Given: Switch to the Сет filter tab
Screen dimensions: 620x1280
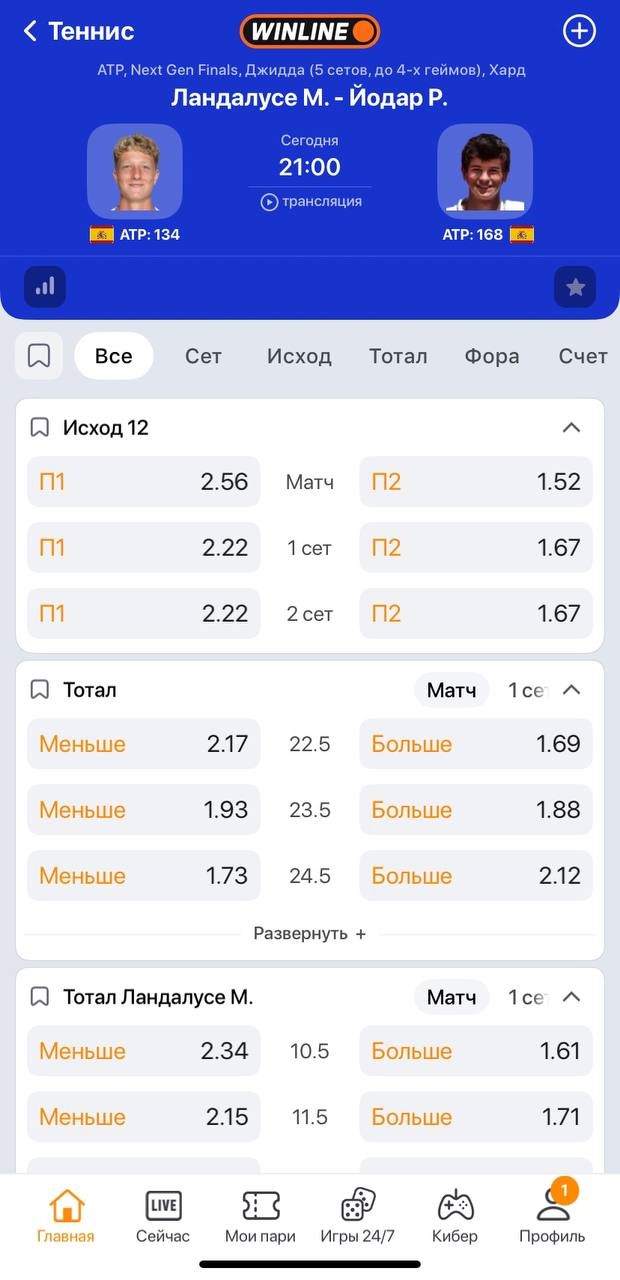Looking at the screenshot, I should [203, 356].
